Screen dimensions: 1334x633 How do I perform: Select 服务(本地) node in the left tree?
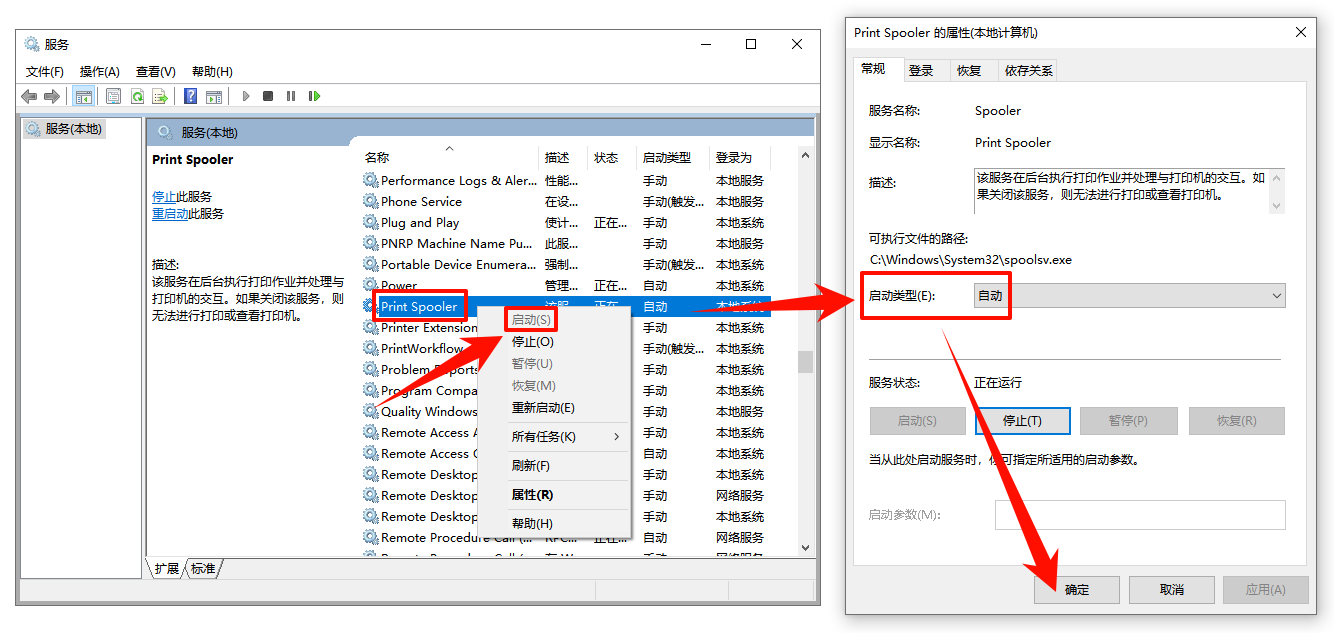coord(64,129)
